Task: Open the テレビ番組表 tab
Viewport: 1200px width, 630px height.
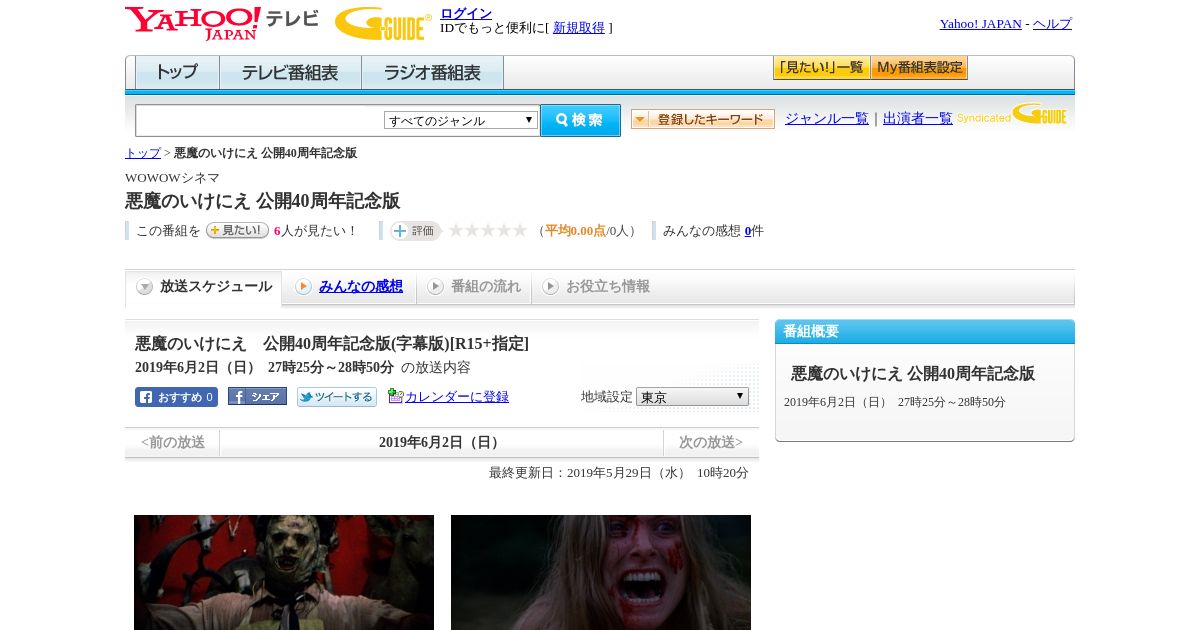Action: [290, 73]
